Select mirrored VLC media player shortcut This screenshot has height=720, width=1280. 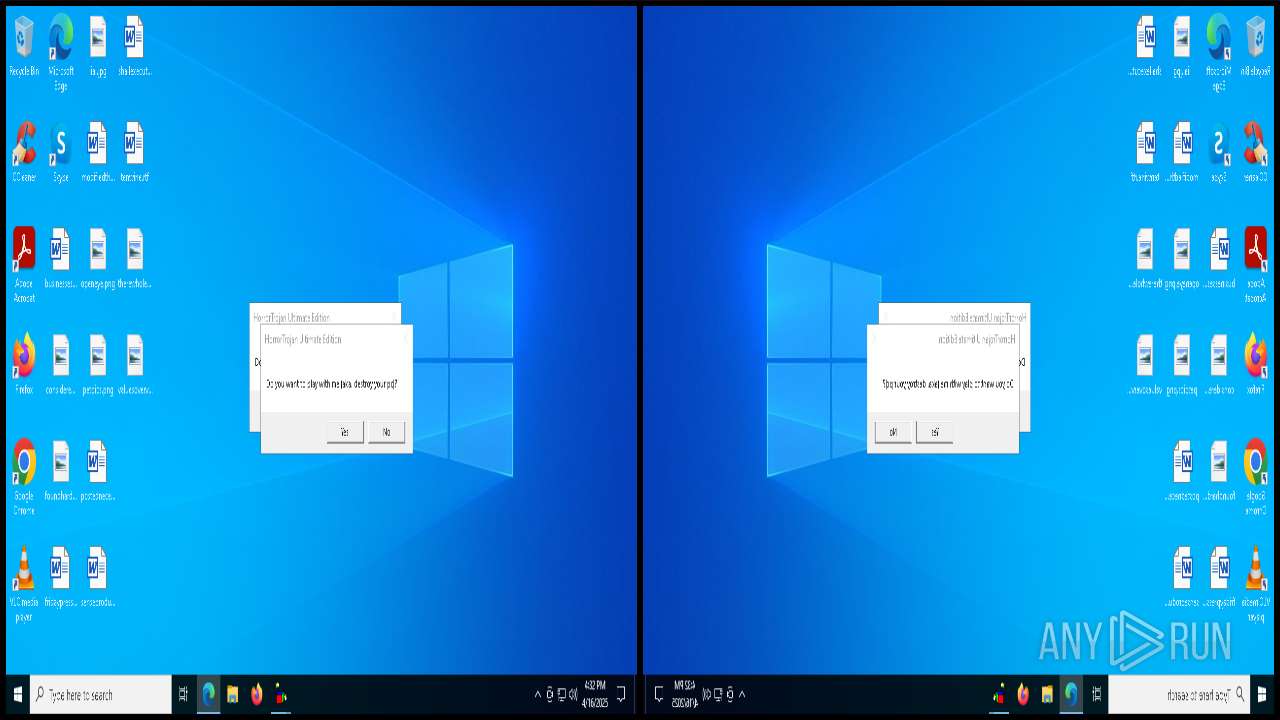pyautogui.click(x=1255, y=583)
